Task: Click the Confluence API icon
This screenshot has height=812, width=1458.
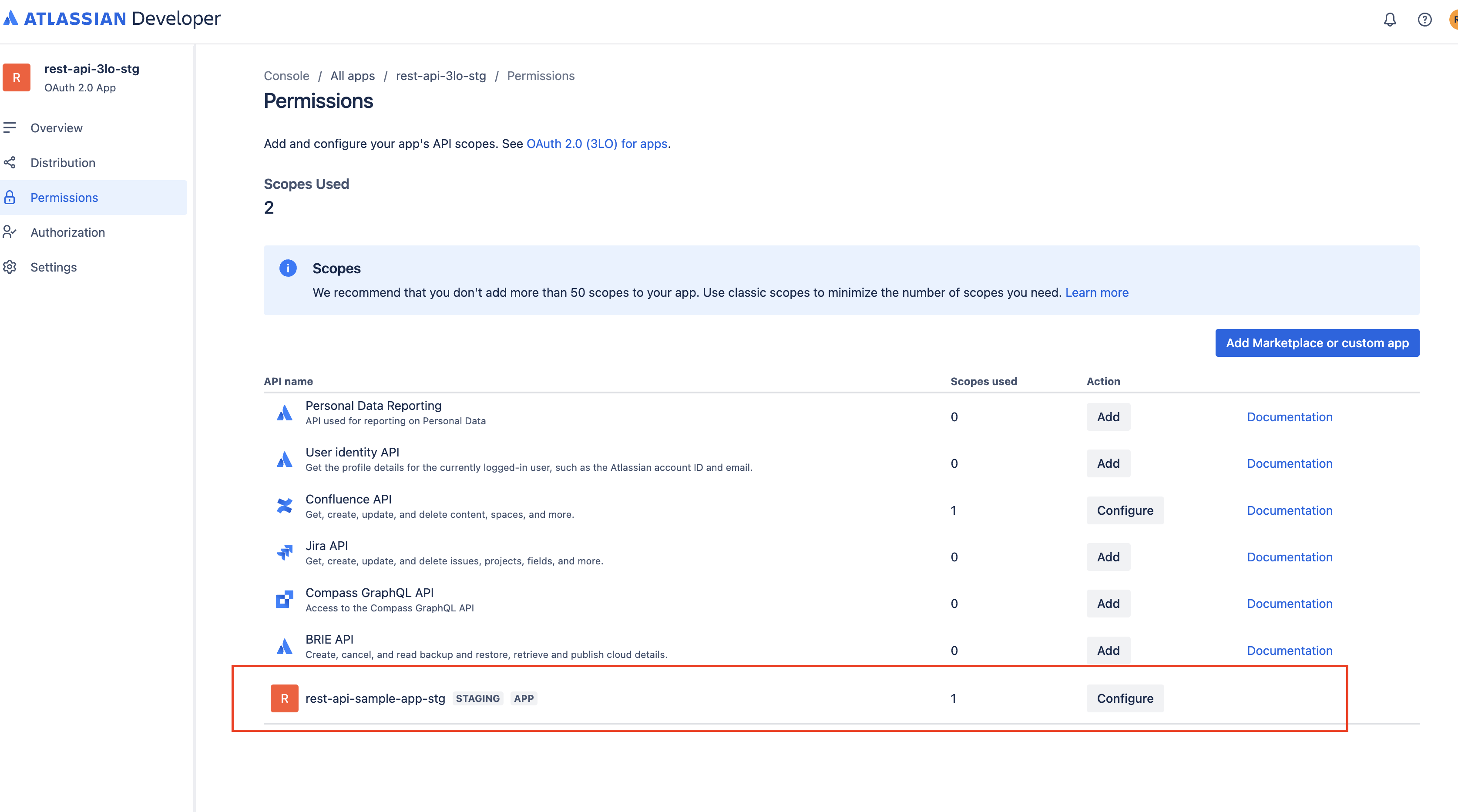Action: 284,506
